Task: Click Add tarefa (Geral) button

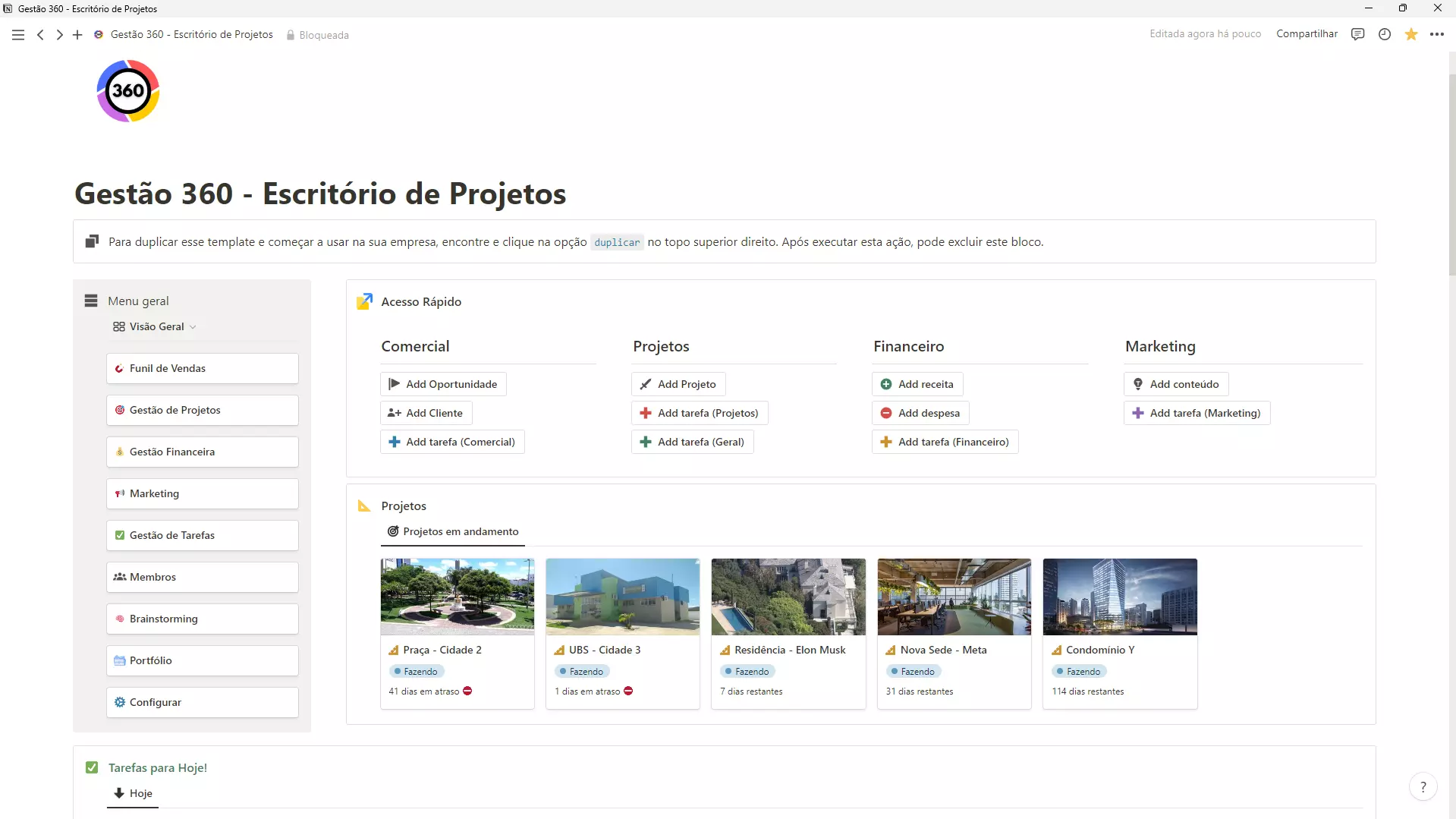Action: (692, 442)
